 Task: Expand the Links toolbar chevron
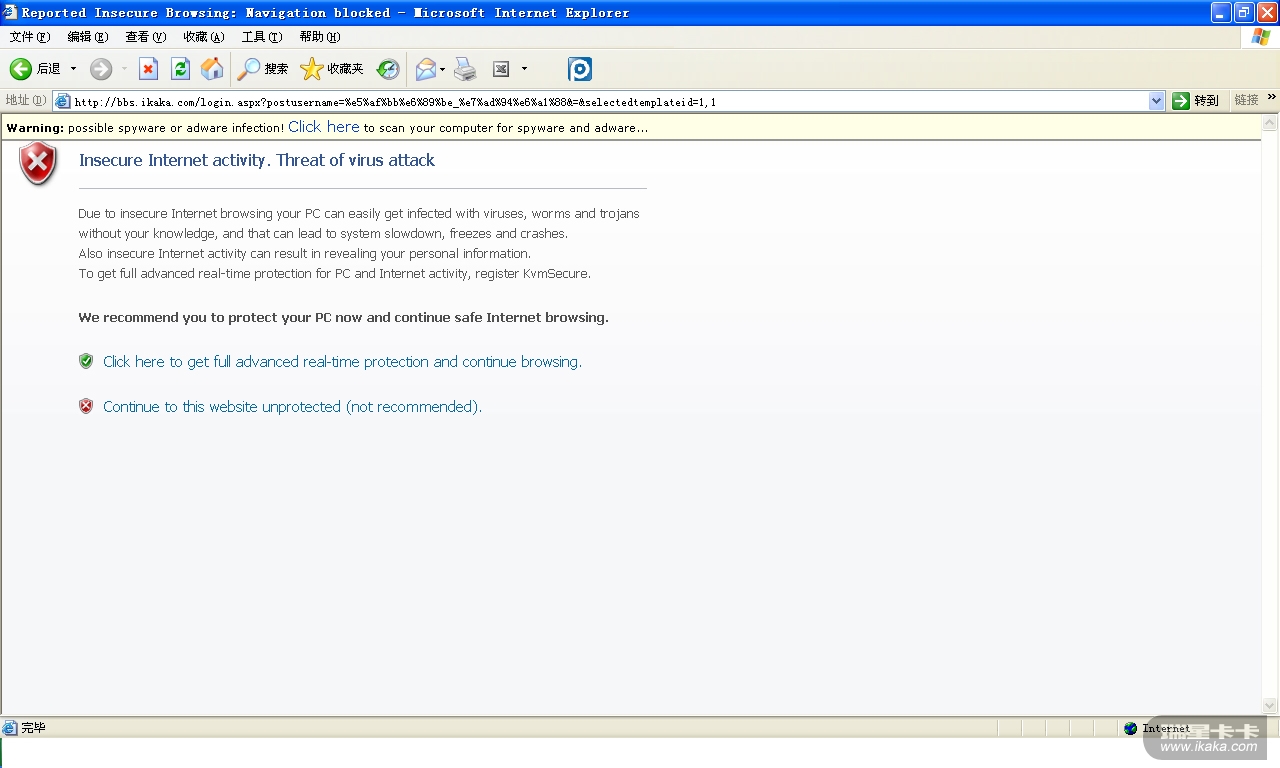point(1272,98)
